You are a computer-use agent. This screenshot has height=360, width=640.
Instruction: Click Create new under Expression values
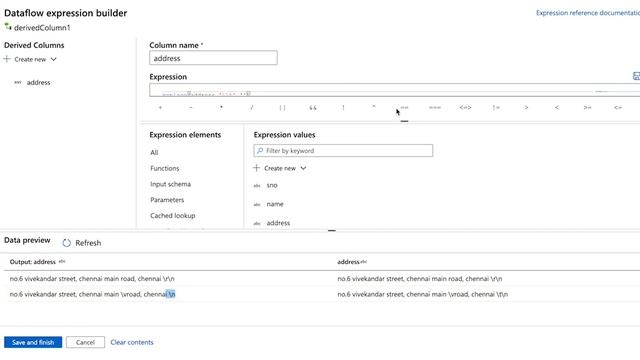(280, 168)
